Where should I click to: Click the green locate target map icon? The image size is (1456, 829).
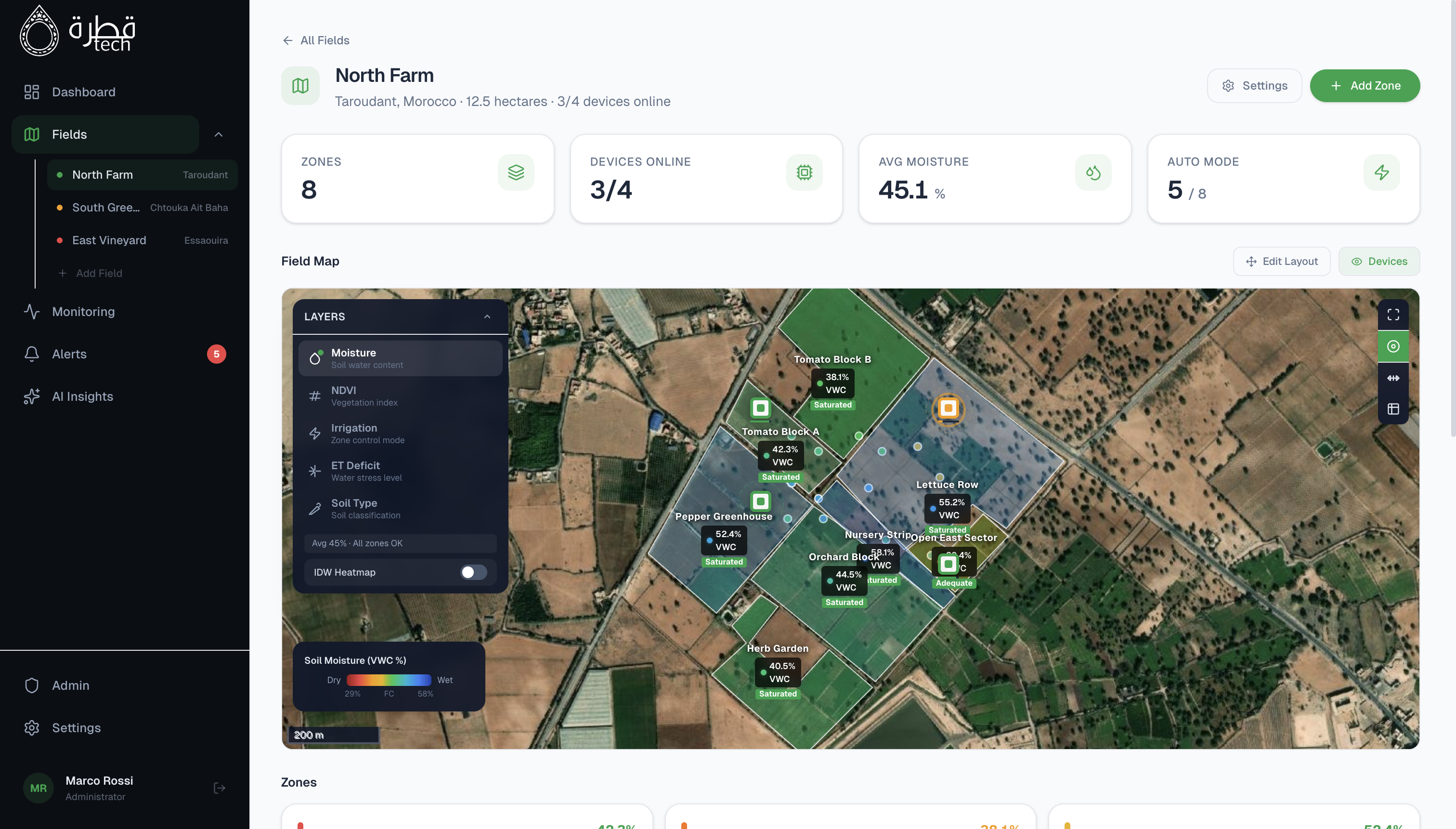tap(1393, 346)
